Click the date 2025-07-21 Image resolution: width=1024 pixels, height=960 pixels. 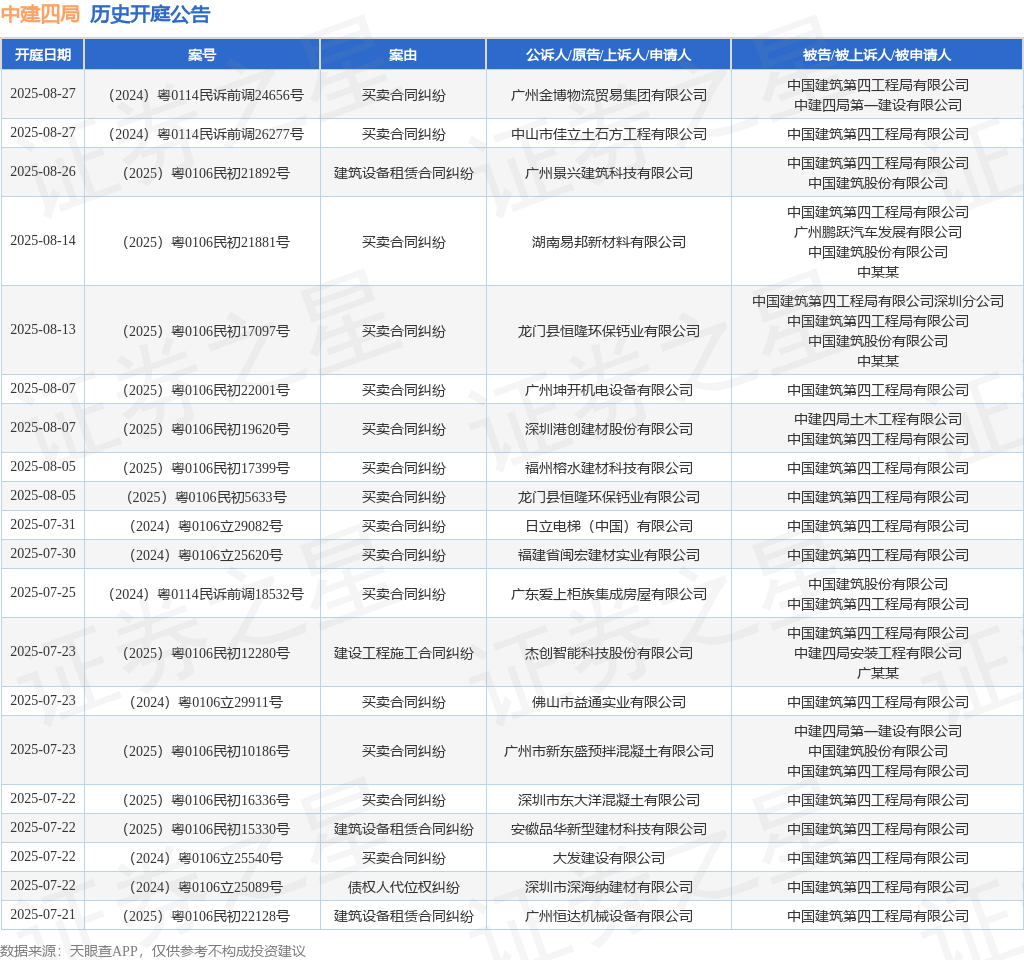[x=43, y=915]
